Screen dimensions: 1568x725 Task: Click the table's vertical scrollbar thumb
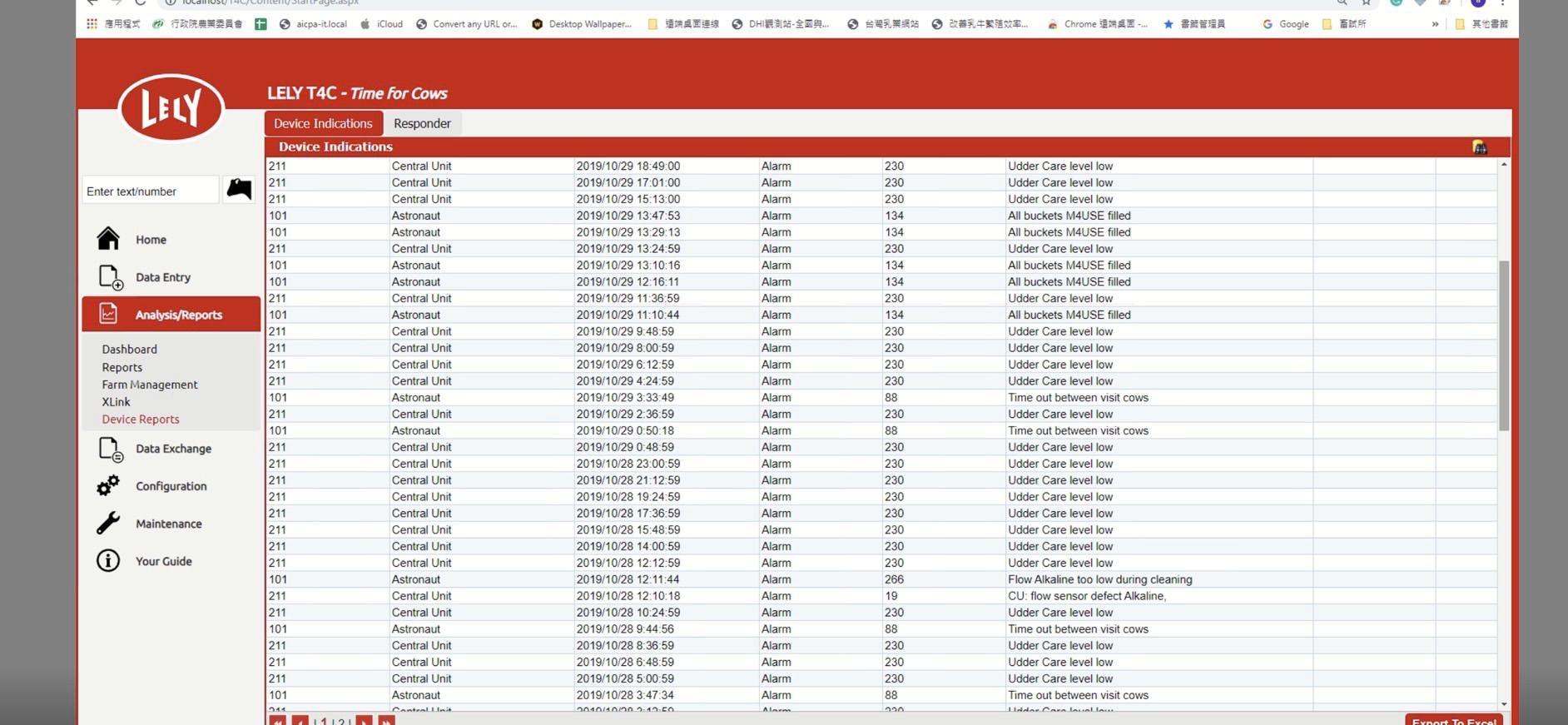pyautogui.click(x=1504, y=345)
